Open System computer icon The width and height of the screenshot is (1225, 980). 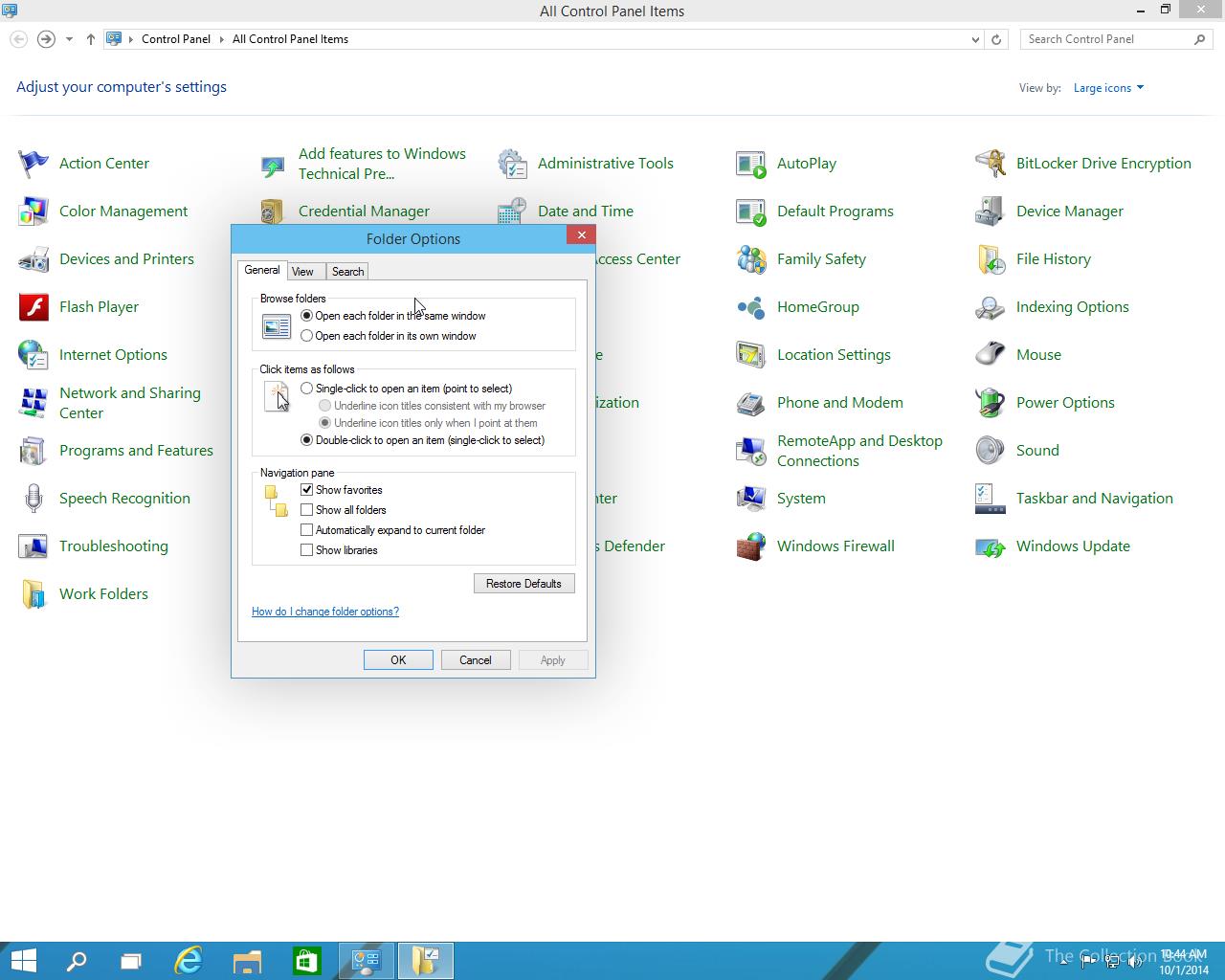pyautogui.click(x=751, y=499)
